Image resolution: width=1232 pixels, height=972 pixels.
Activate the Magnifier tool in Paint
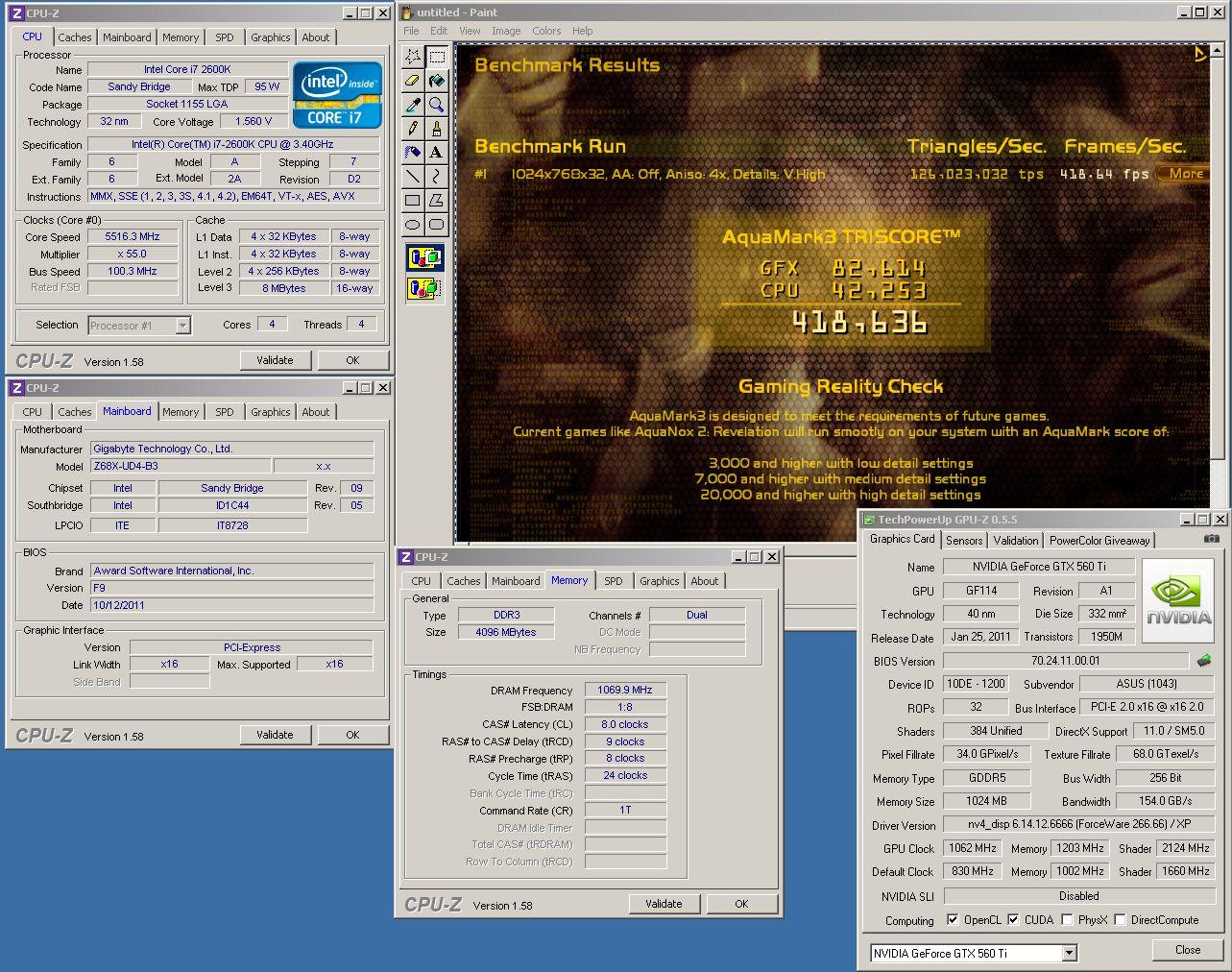(437, 105)
